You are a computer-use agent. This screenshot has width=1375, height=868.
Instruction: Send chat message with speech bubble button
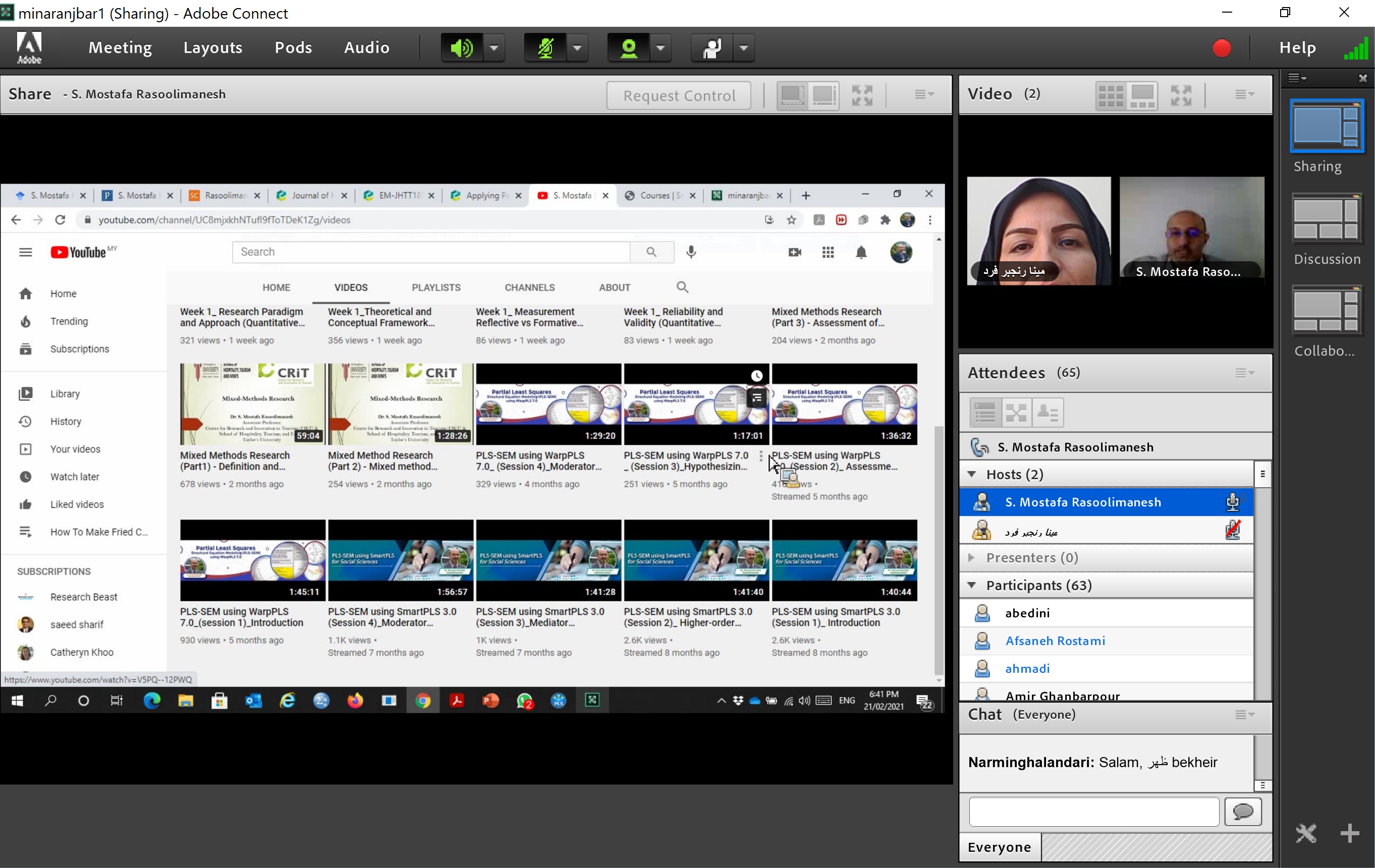tap(1243, 812)
